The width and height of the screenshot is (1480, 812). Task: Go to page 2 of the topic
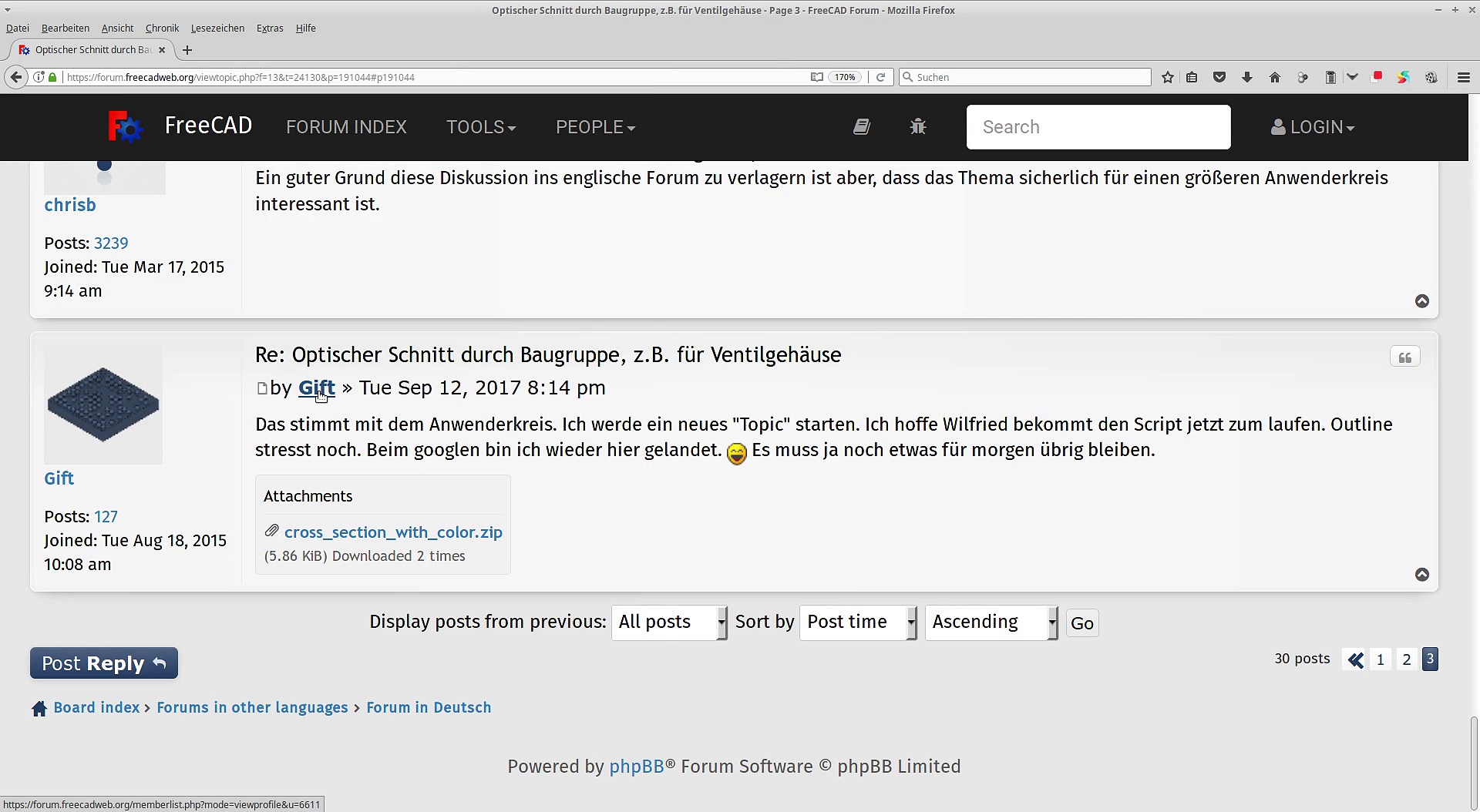tap(1406, 659)
